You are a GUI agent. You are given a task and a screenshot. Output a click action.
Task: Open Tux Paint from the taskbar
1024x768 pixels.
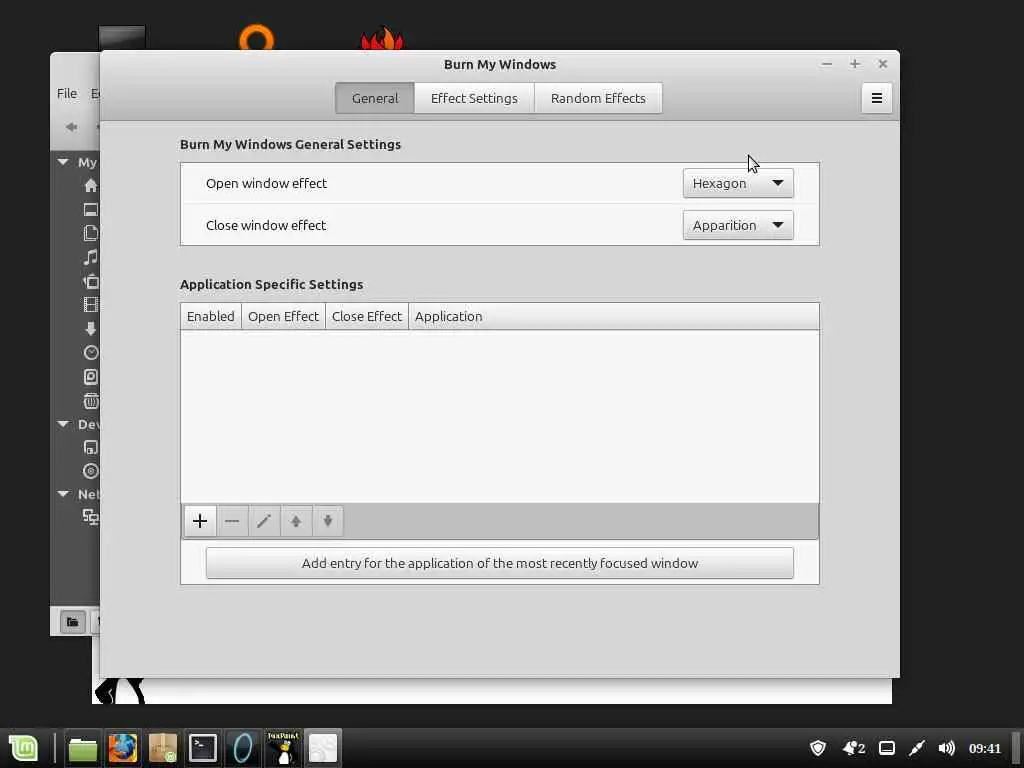283,748
